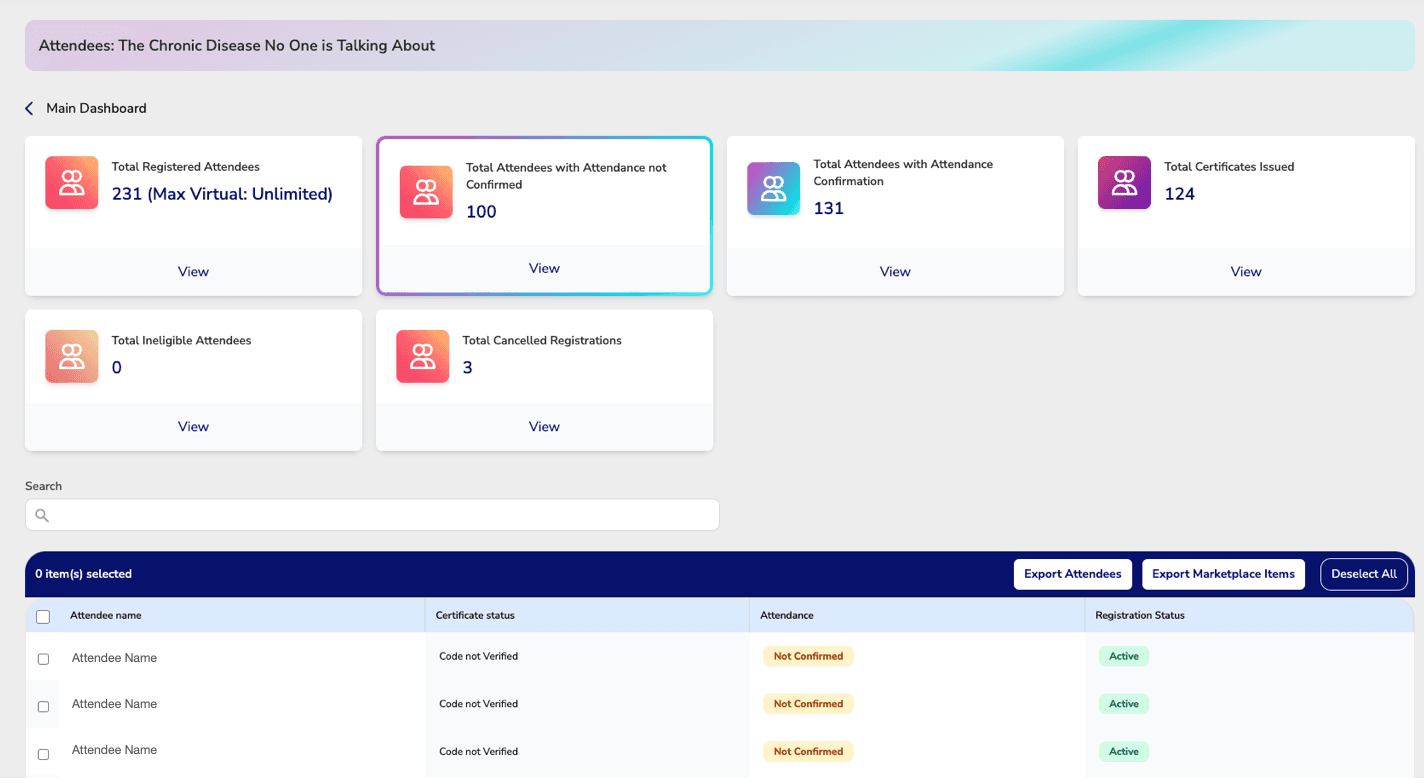1424x784 pixels.
Task: Select the third attendee row checkbox
Action: 43,754
